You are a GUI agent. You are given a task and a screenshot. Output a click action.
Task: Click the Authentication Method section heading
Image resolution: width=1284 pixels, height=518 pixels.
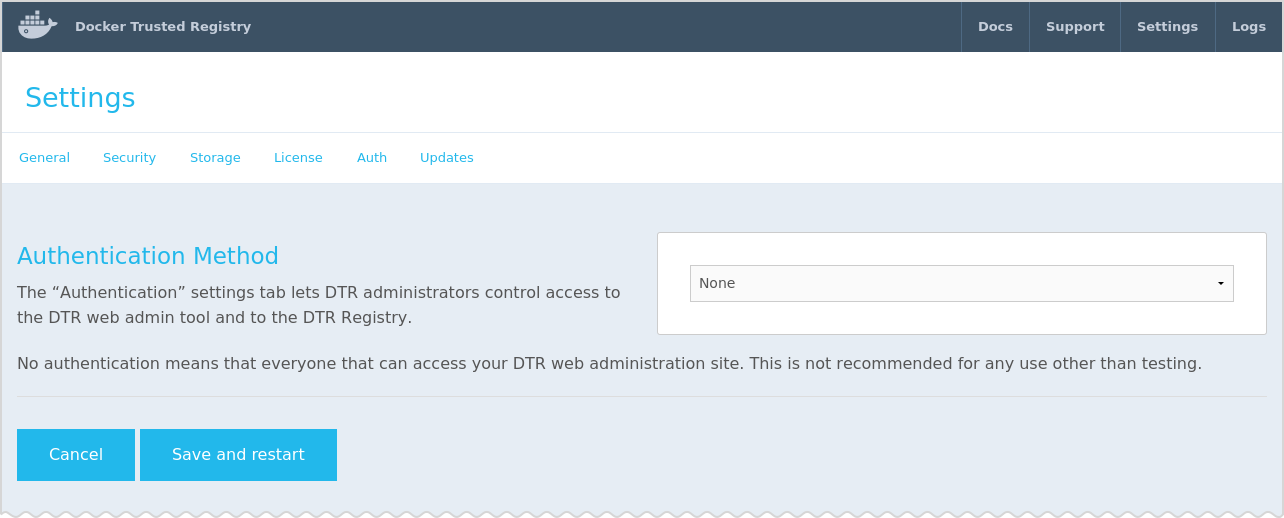pos(148,256)
